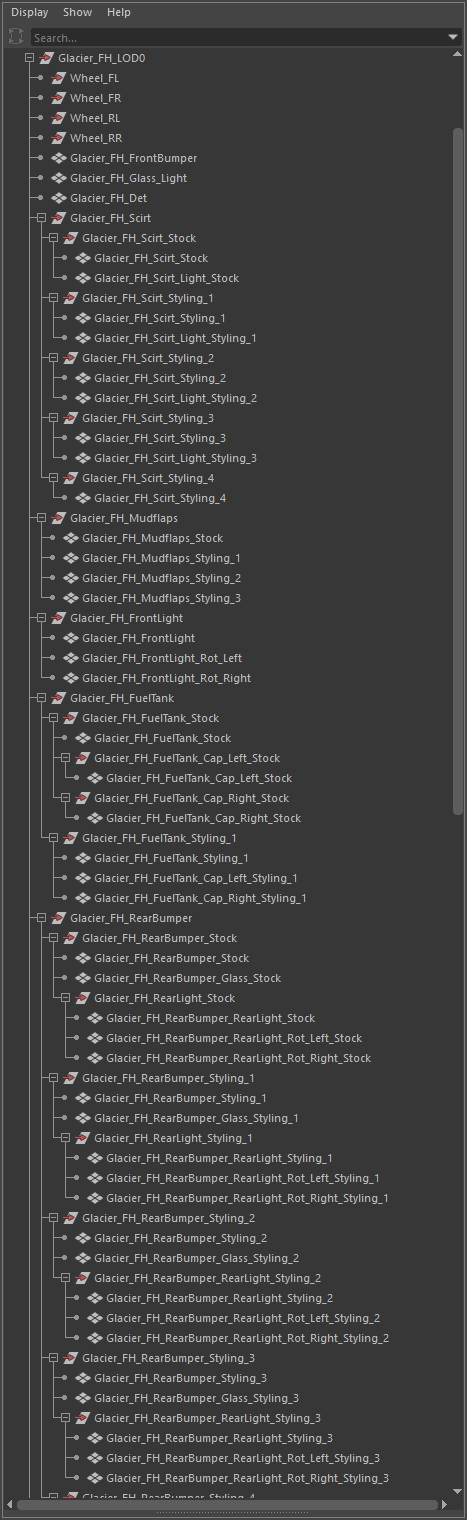This screenshot has width=467, height=1520.
Task: Click the Glacier_FH_FrontBumper mesh icon
Action: click(x=58, y=158)
